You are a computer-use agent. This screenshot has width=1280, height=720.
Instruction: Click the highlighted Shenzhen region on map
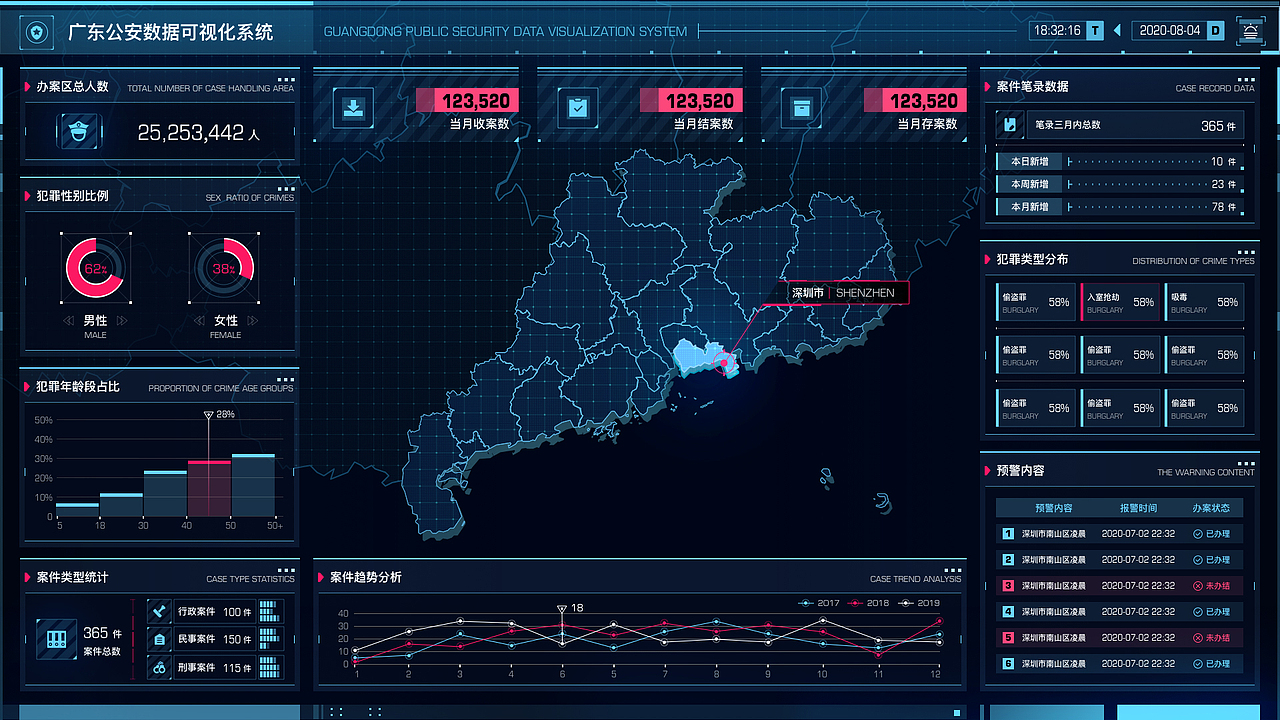click(700, 356)
